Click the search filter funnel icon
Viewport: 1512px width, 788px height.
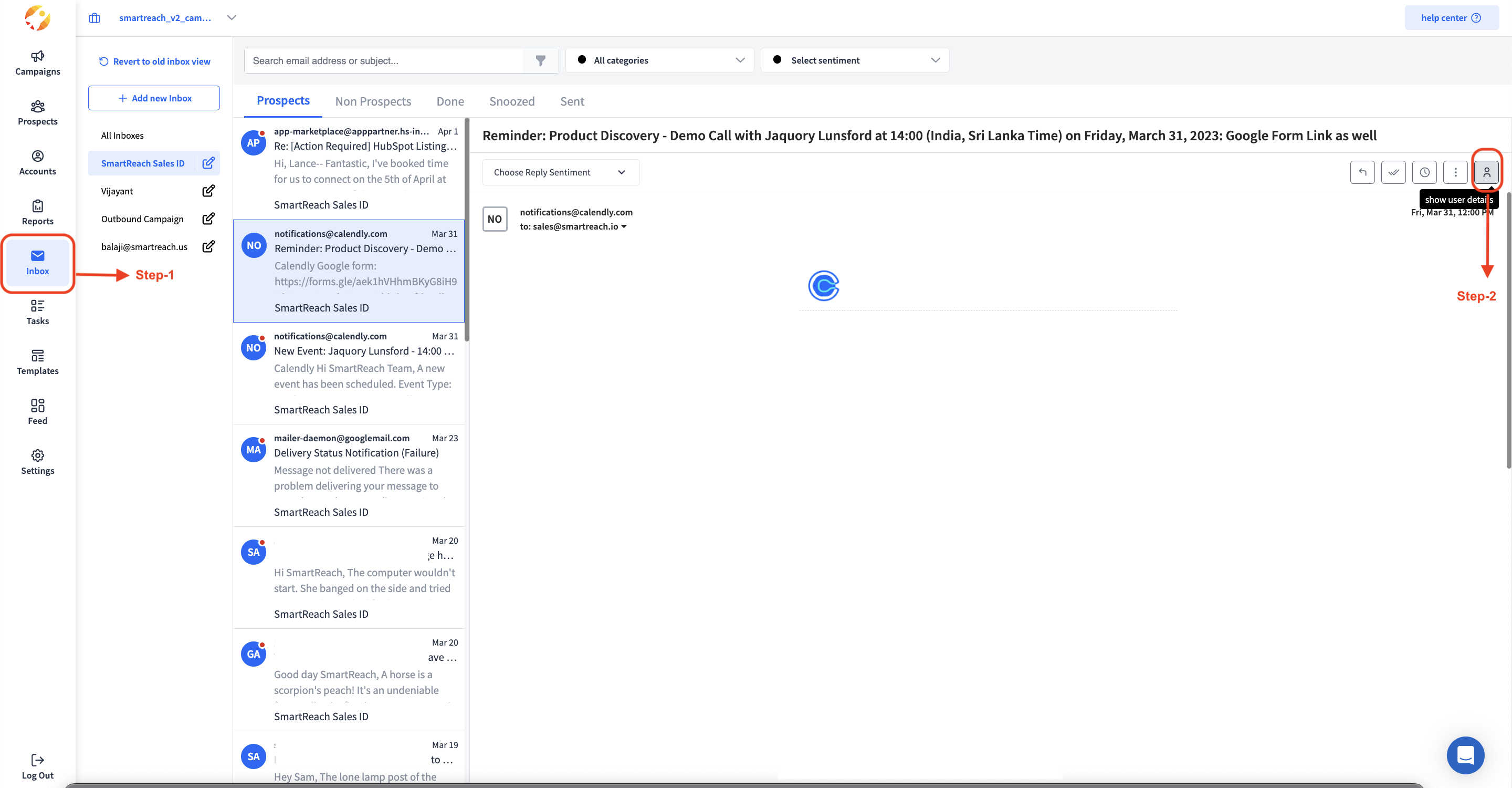point(540,60)
